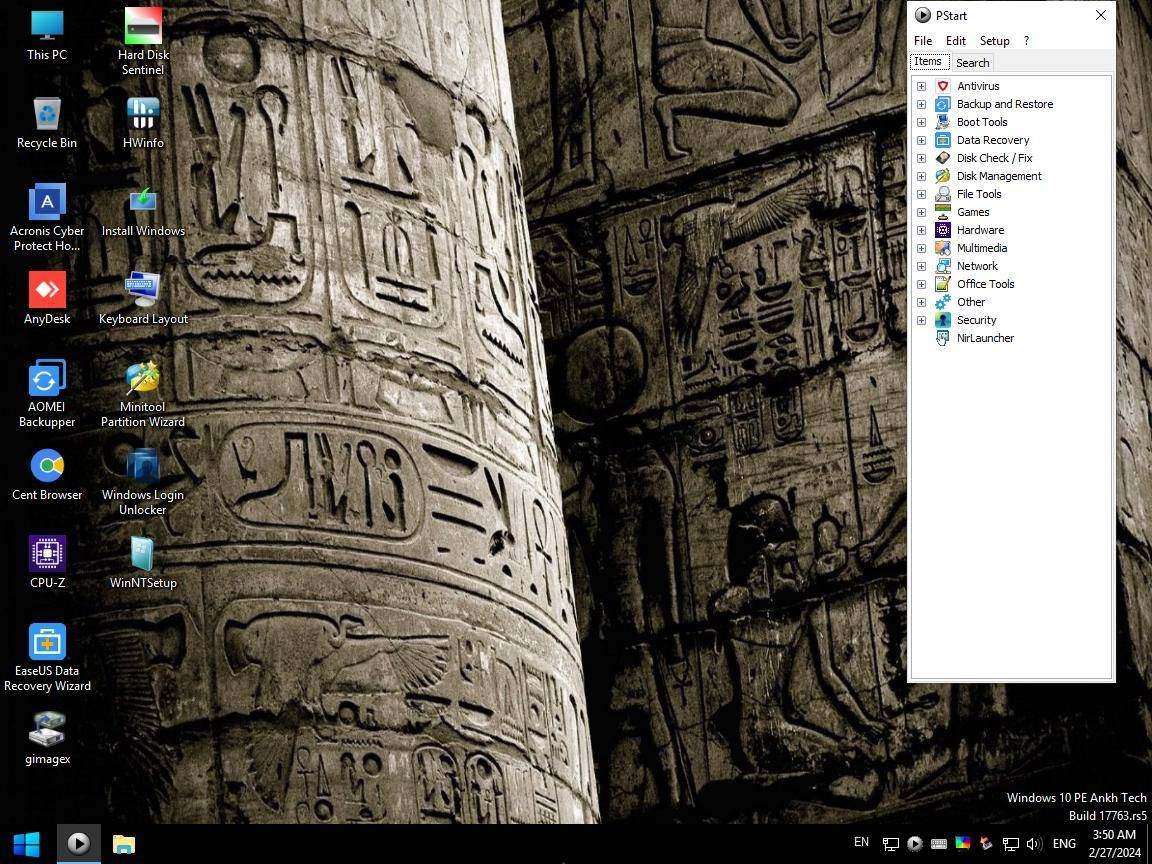The image size is (1152, 864).
Task: Expand the Antivirus group in PStart
Action: coord(921,86)
